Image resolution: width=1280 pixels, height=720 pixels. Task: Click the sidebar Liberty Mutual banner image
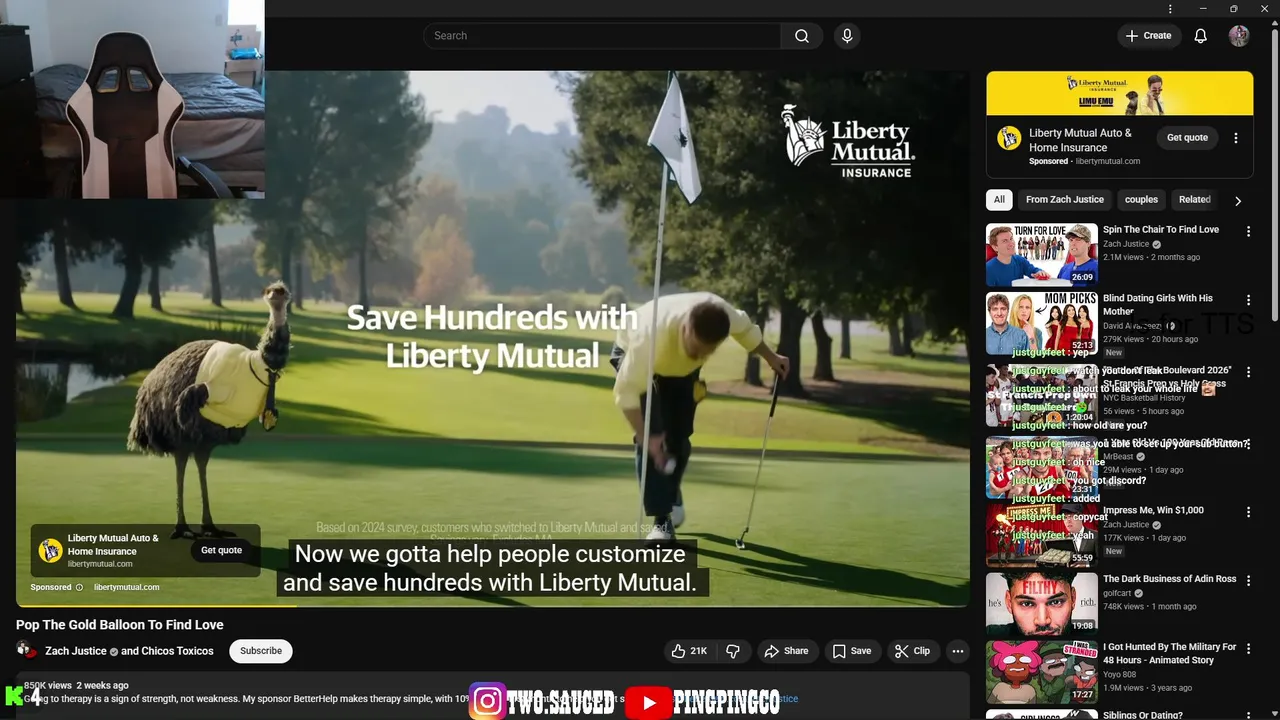1119,93
